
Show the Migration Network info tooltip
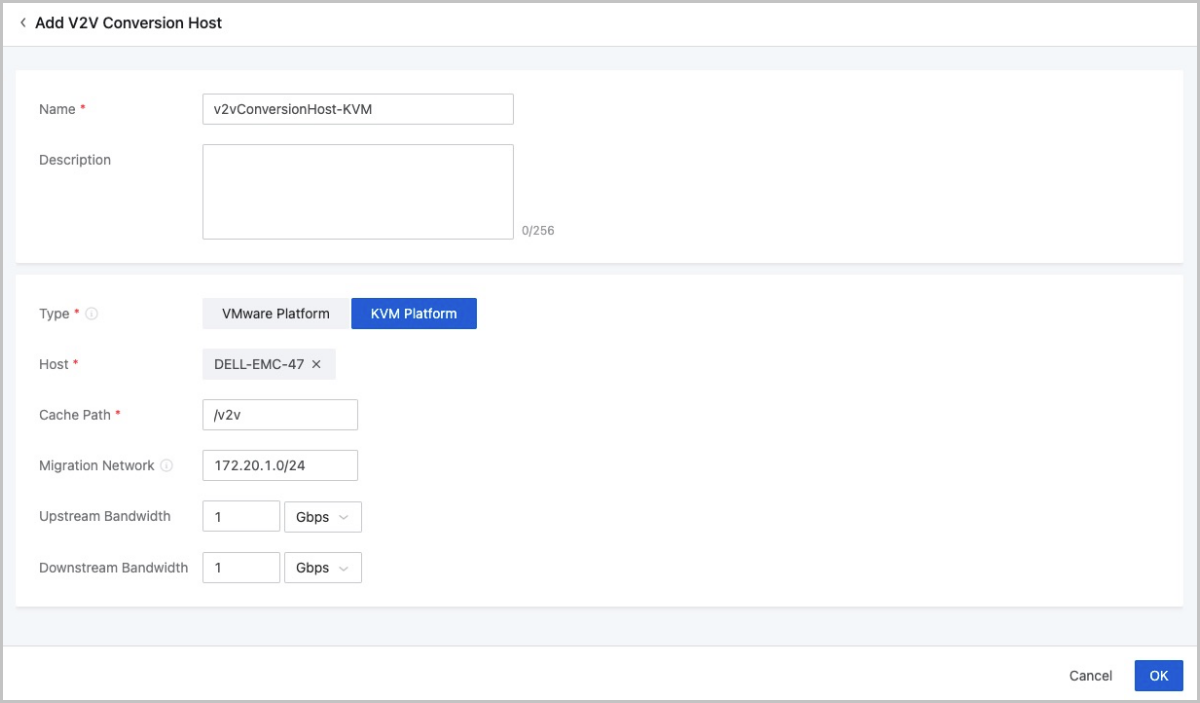[x=167, y=466]
